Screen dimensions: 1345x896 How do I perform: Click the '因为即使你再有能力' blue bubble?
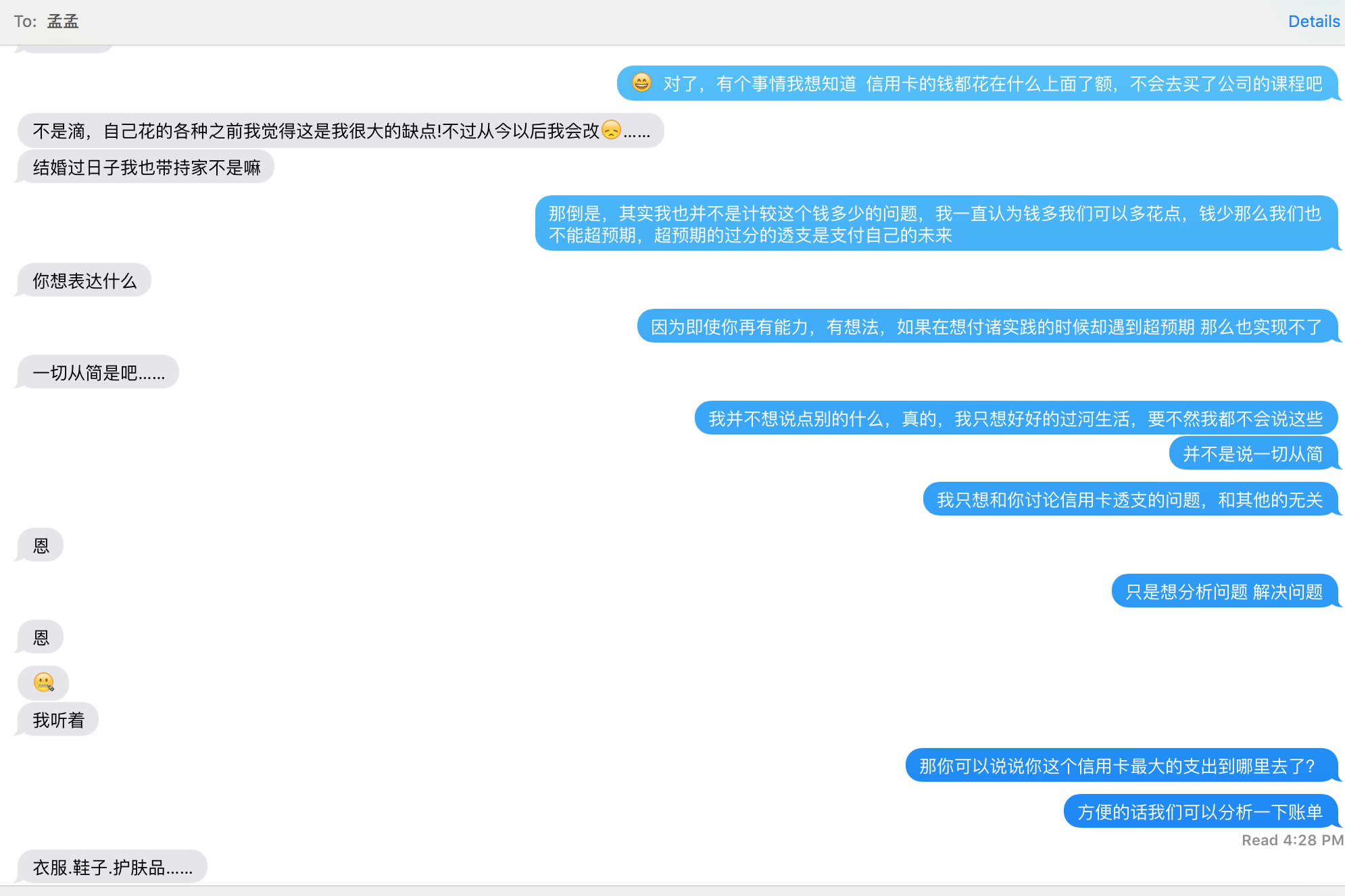click(986, 326)
